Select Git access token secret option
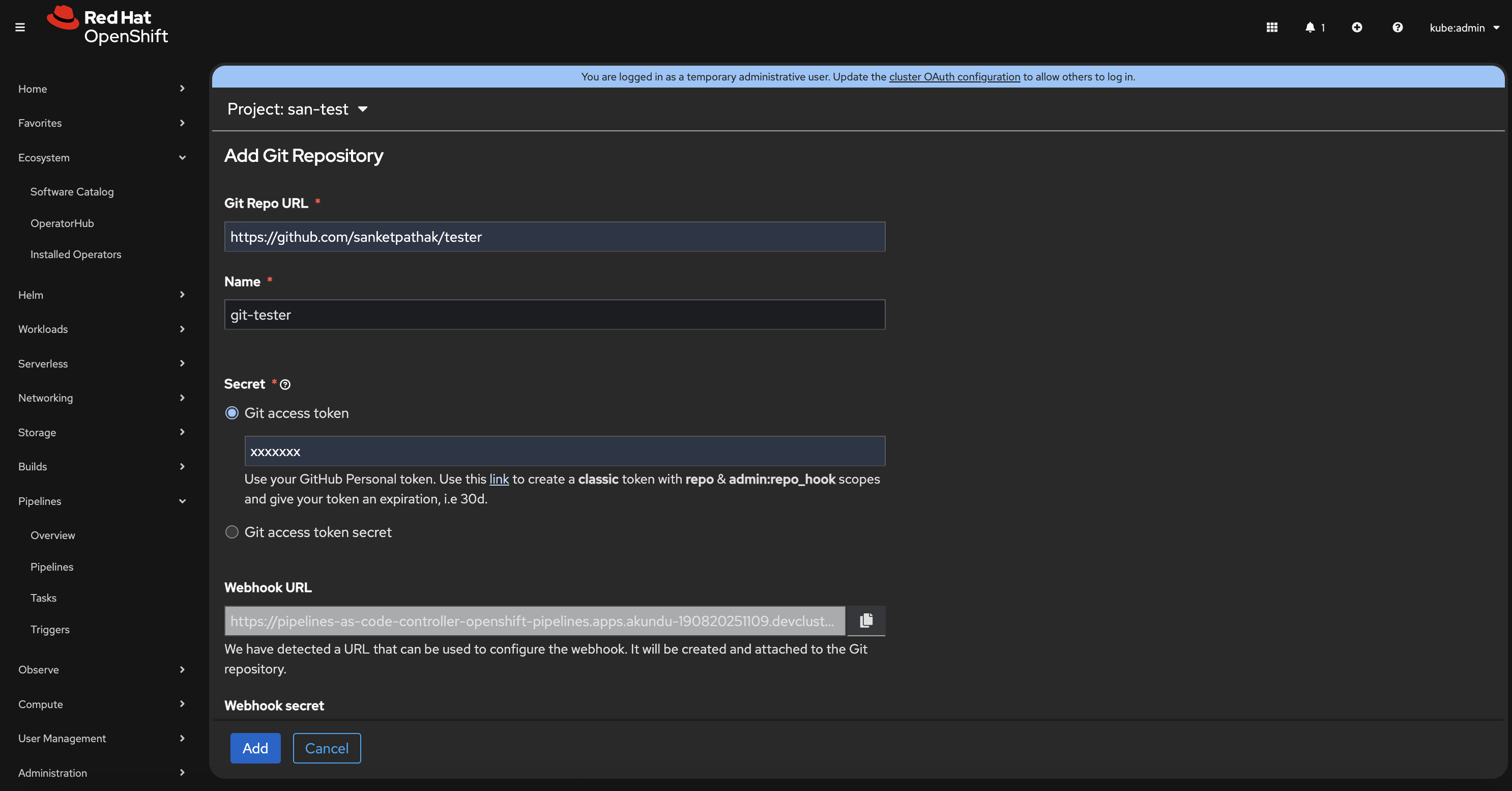Viewport: 1512px width, 791px height. [232, 532]
